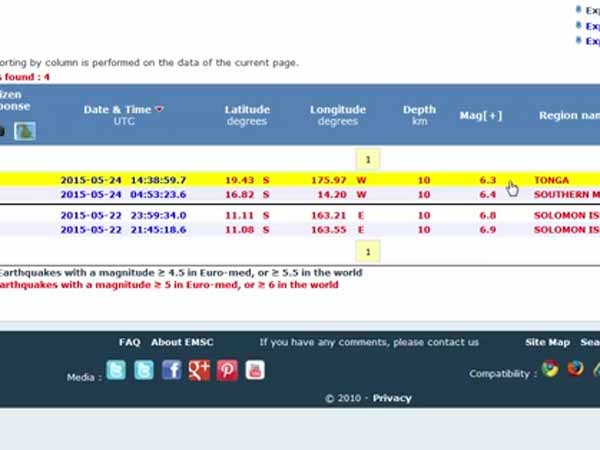Toggle the Date & Time sort arrow
The width and height of the screenshot is (600, 450).
pyautogui.click(x=159, y=110)
